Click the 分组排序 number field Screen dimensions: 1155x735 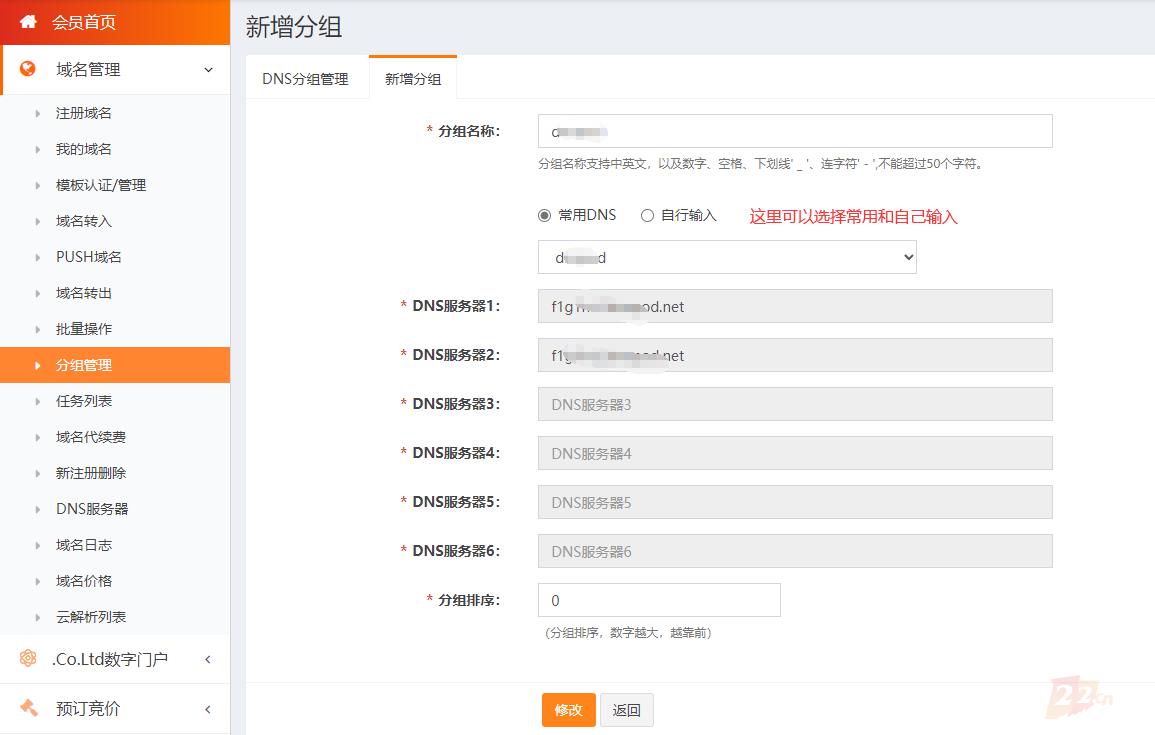pos(659,600)
